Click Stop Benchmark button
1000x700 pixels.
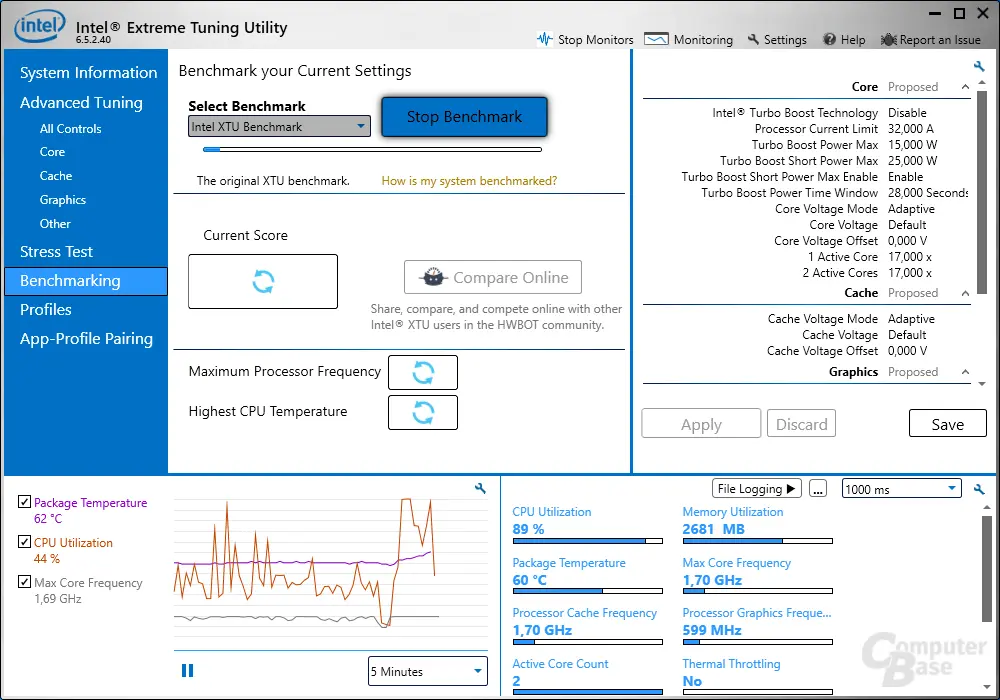(x=464, y=117)
